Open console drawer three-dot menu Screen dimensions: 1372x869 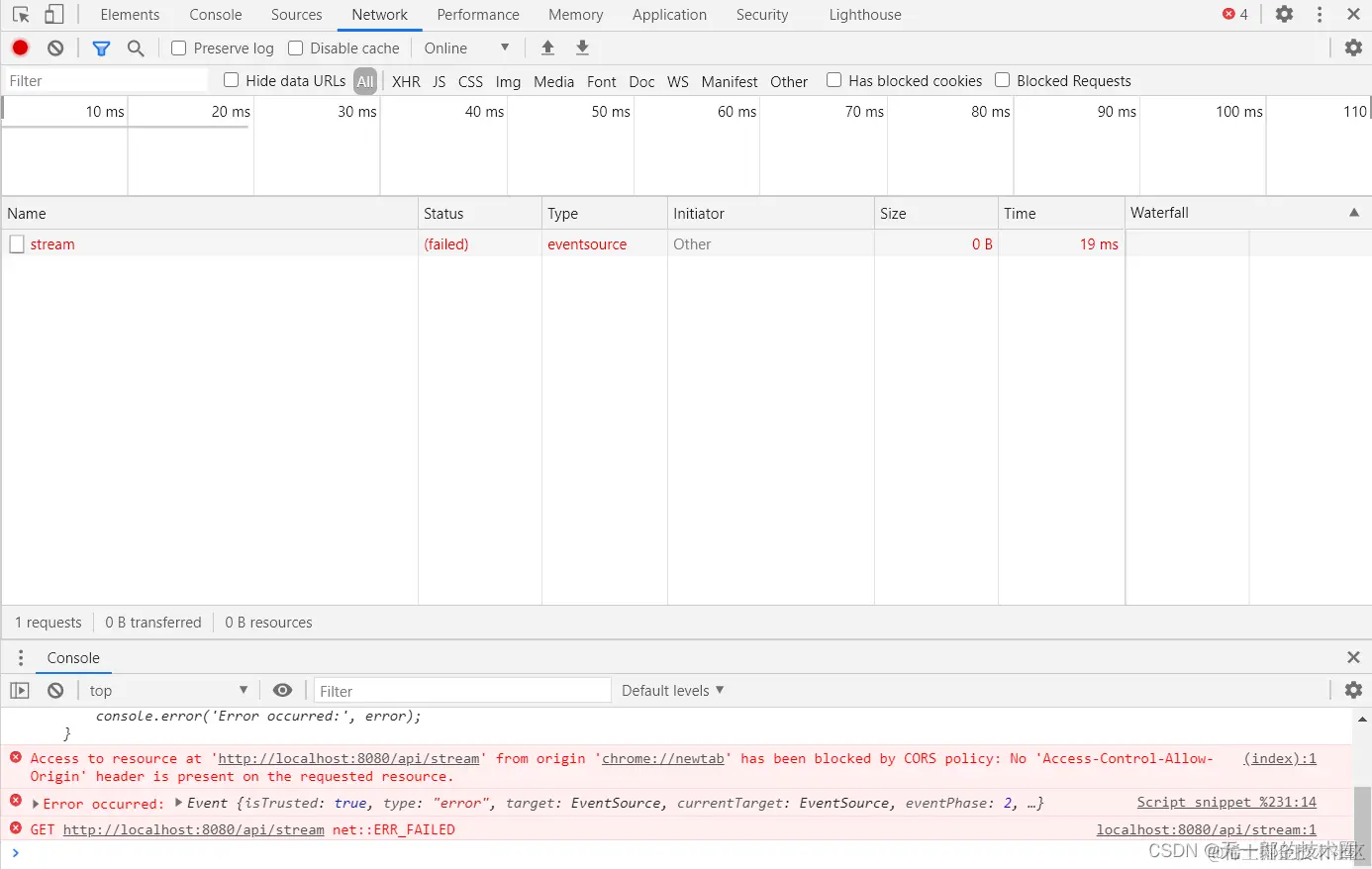pos(21,658)
